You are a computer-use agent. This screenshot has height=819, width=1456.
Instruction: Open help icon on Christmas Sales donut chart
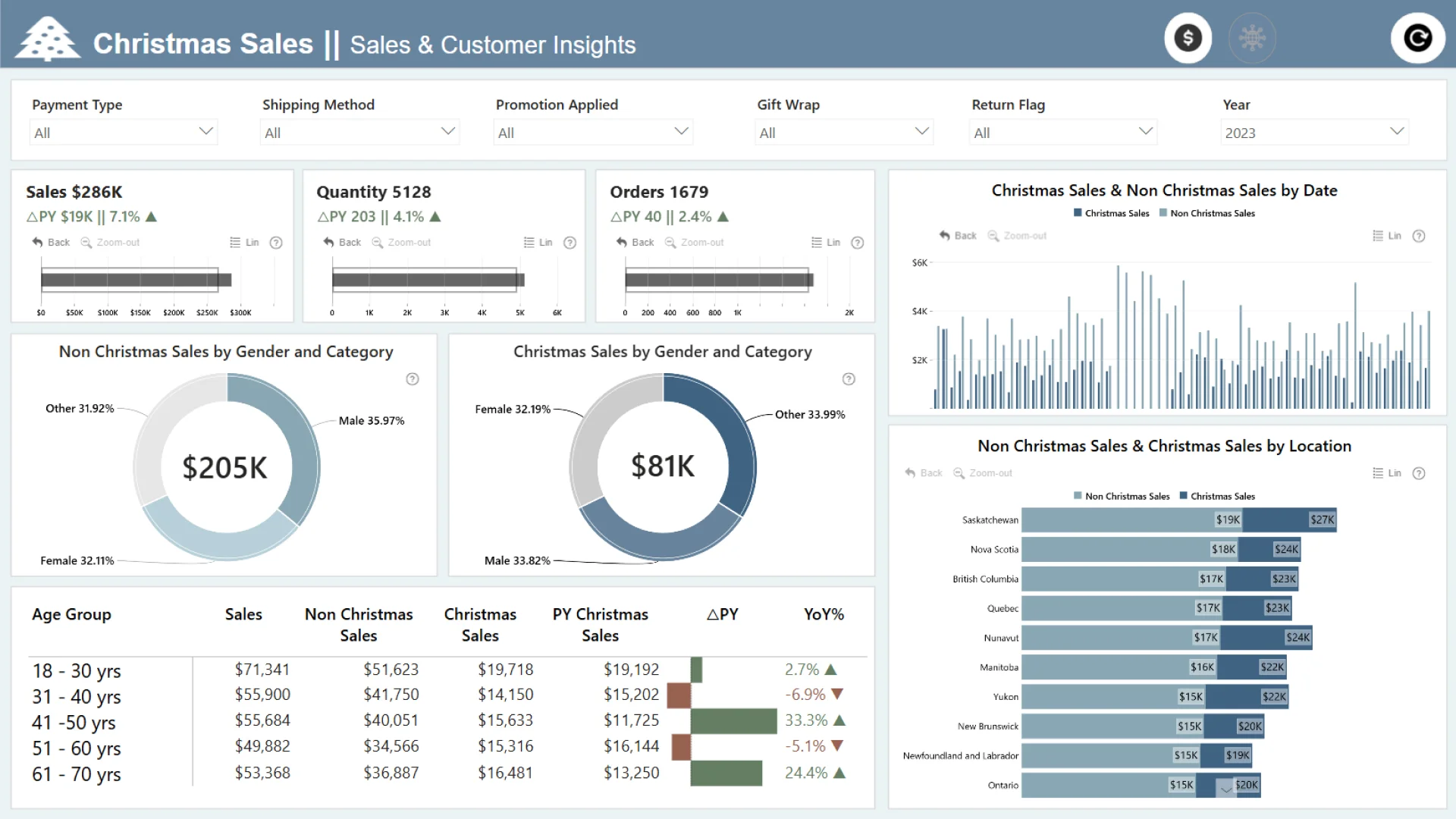[849, 379]
